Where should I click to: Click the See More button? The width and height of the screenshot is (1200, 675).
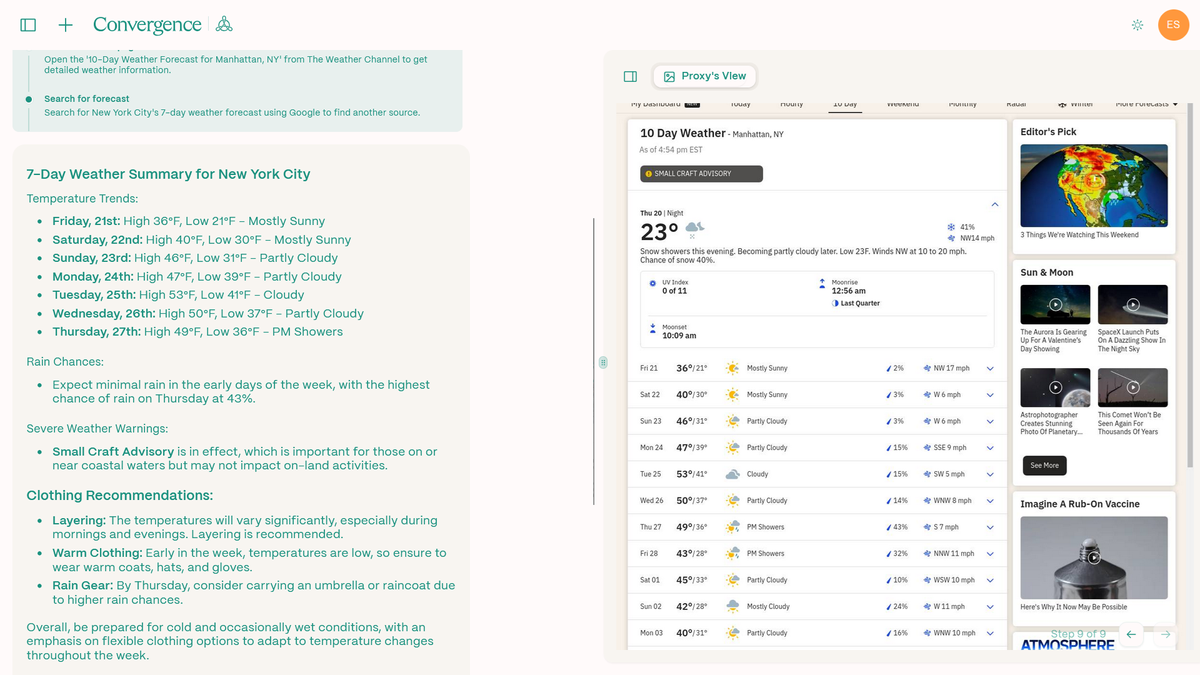point(1044,465)
